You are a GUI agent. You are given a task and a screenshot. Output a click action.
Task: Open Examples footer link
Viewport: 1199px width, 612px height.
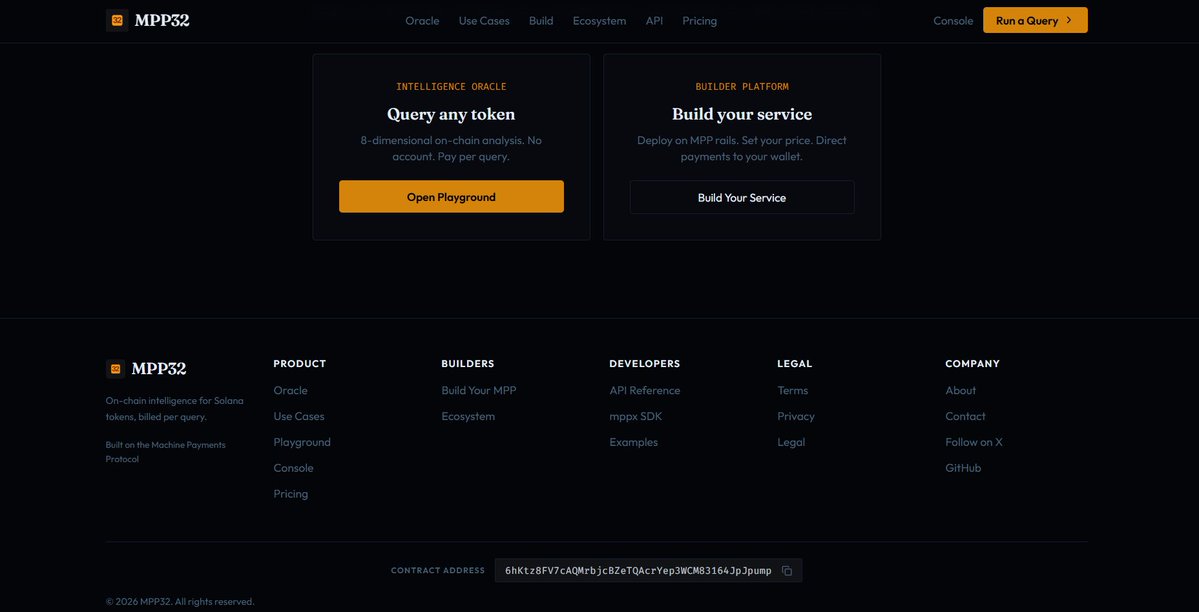pyautogui.click(x=633, y=442)
